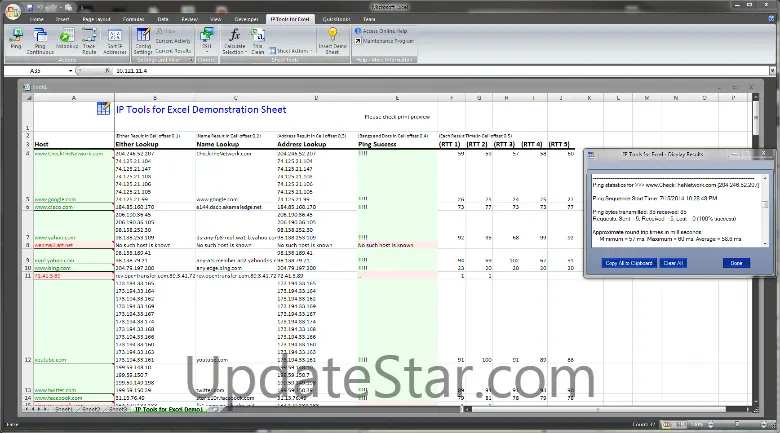
Task: Open the SSH connect tool
Action: click(207, 39)
